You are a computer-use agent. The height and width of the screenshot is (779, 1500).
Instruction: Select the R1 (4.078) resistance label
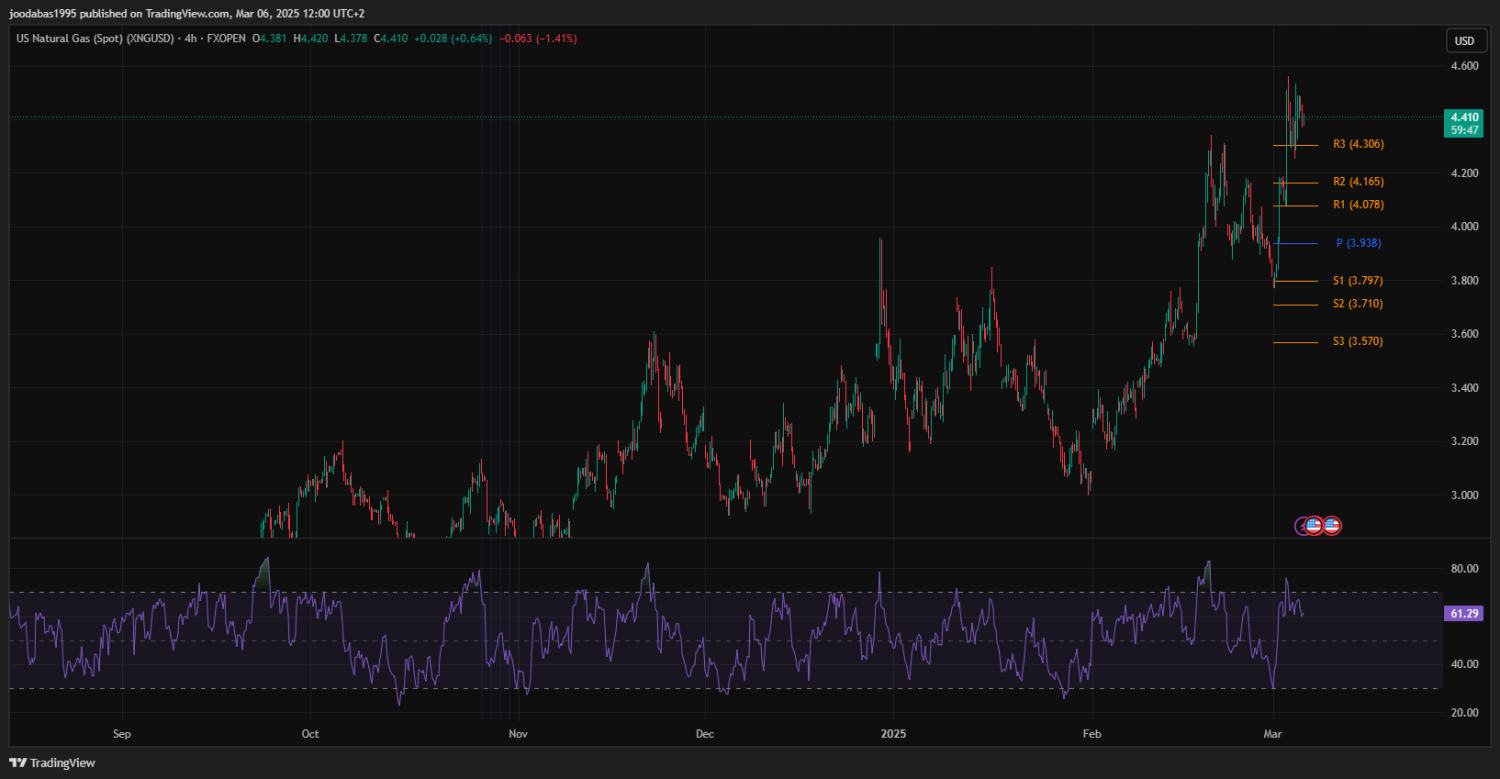1358,205
